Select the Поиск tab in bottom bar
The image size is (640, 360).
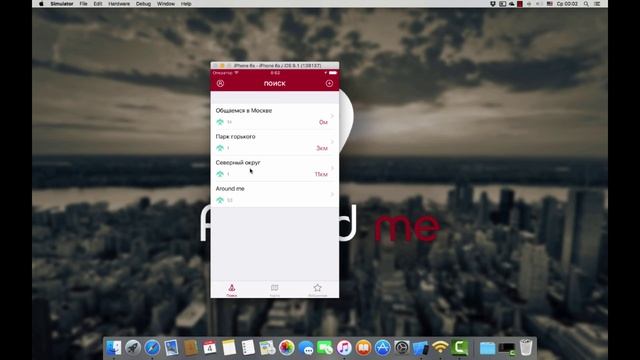tap(231, 290)
